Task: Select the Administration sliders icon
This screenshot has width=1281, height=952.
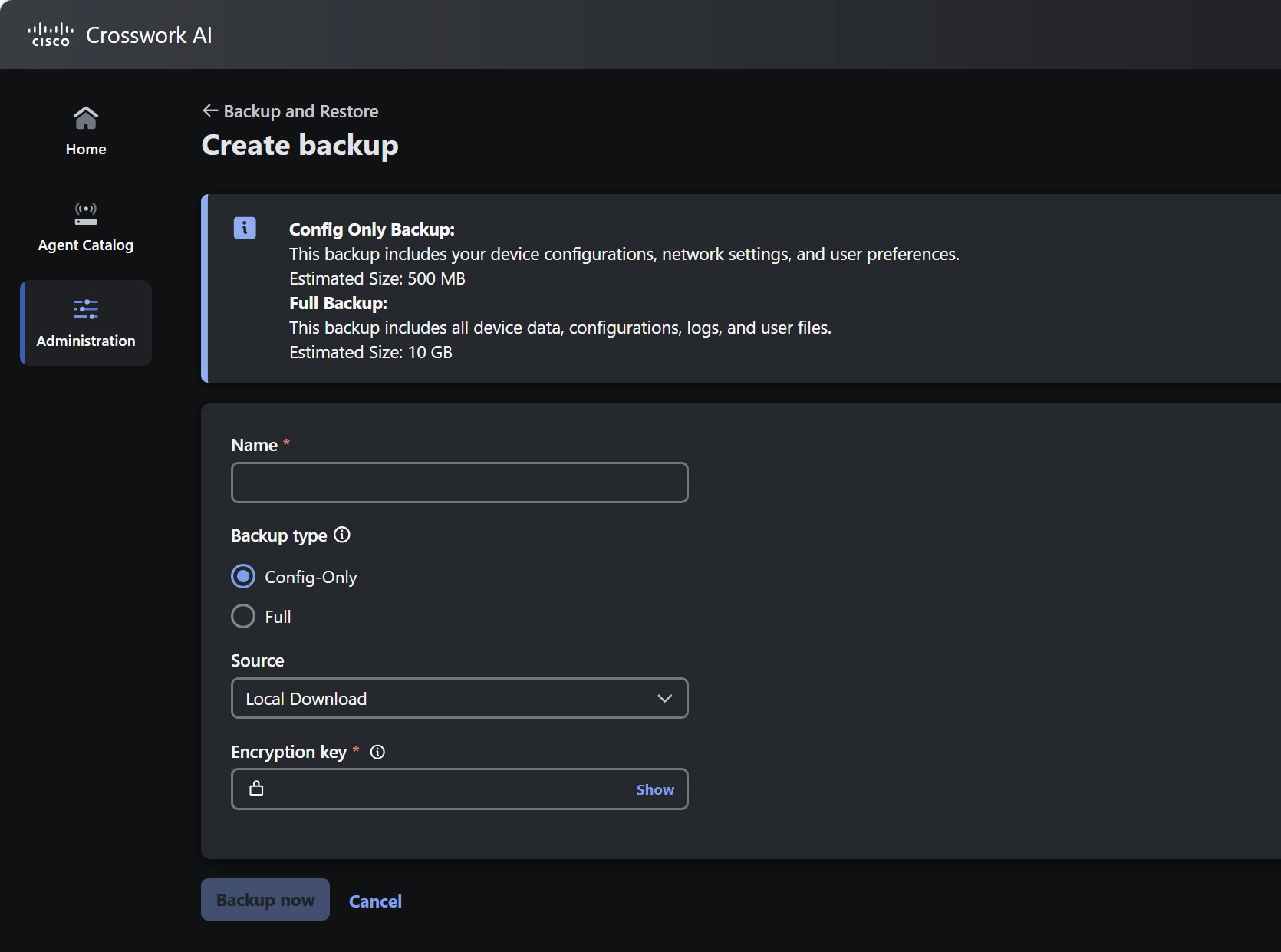Action: point(86,309)
